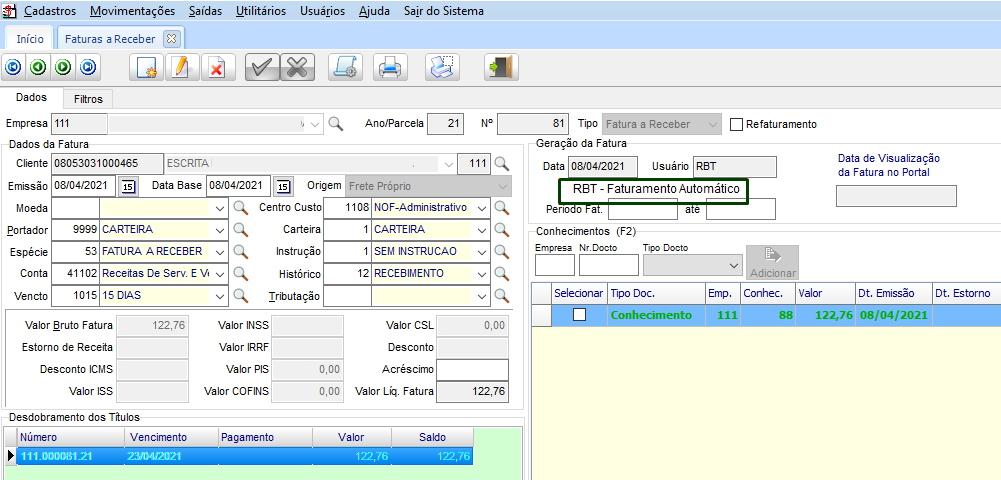
Task: Enable the Refaturamento checkbox
Action: coord(737,124)
